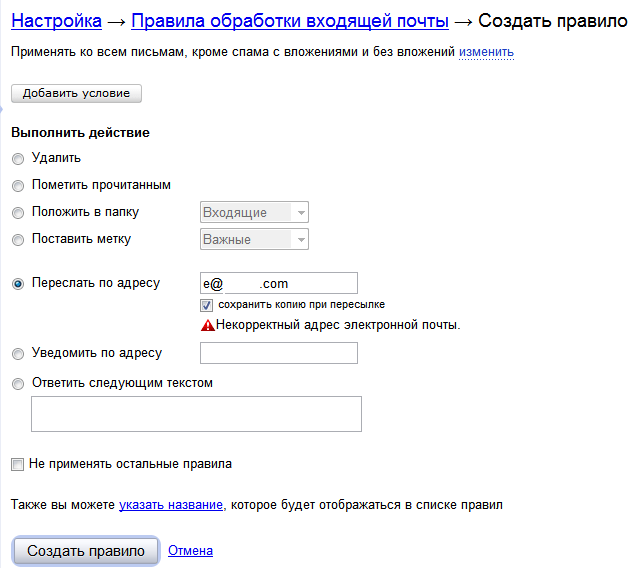Click the Создать правило button
The width and height of the screenshot is (638, 568).
(86, 551)
